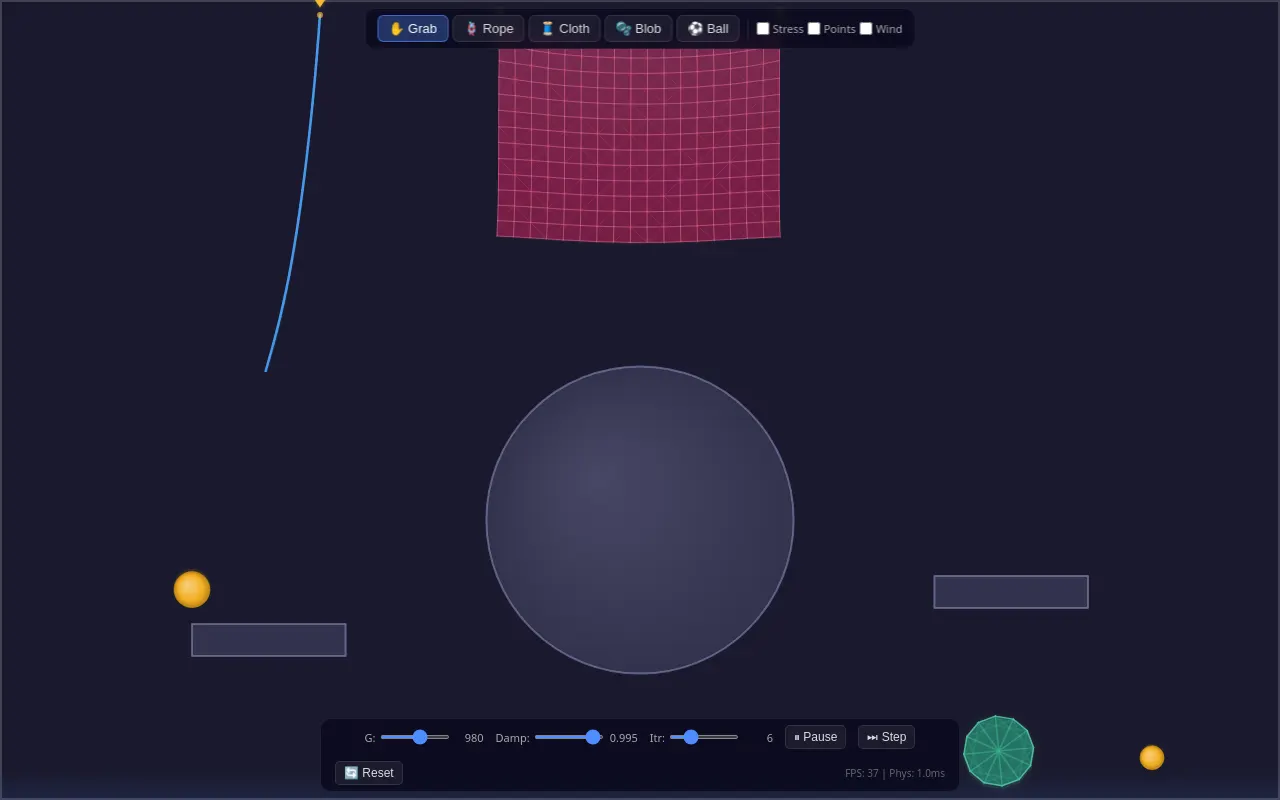Click the green blob polygon

[998, 751]
